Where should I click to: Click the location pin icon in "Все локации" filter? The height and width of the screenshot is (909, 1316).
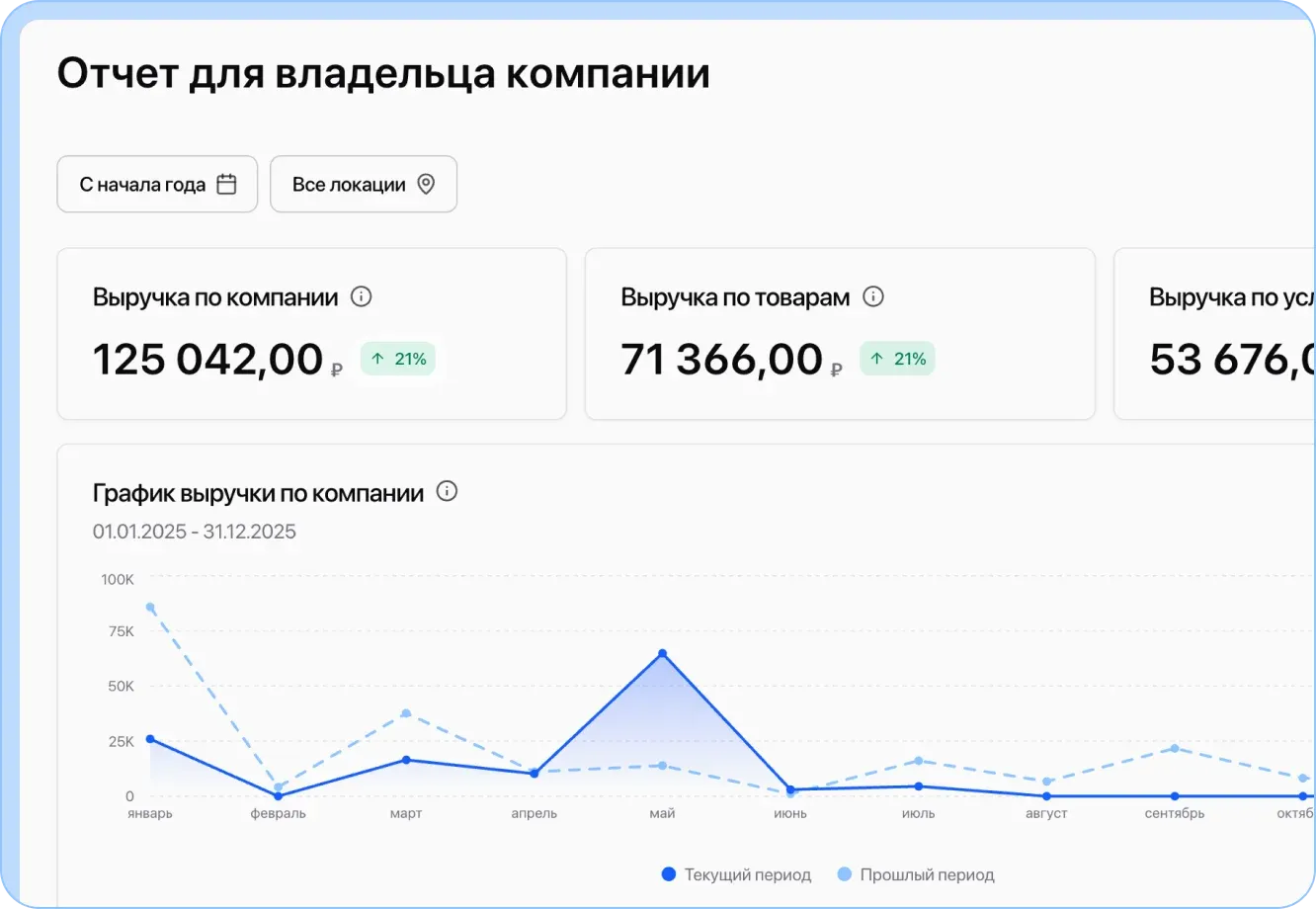(x=426, y=183)
